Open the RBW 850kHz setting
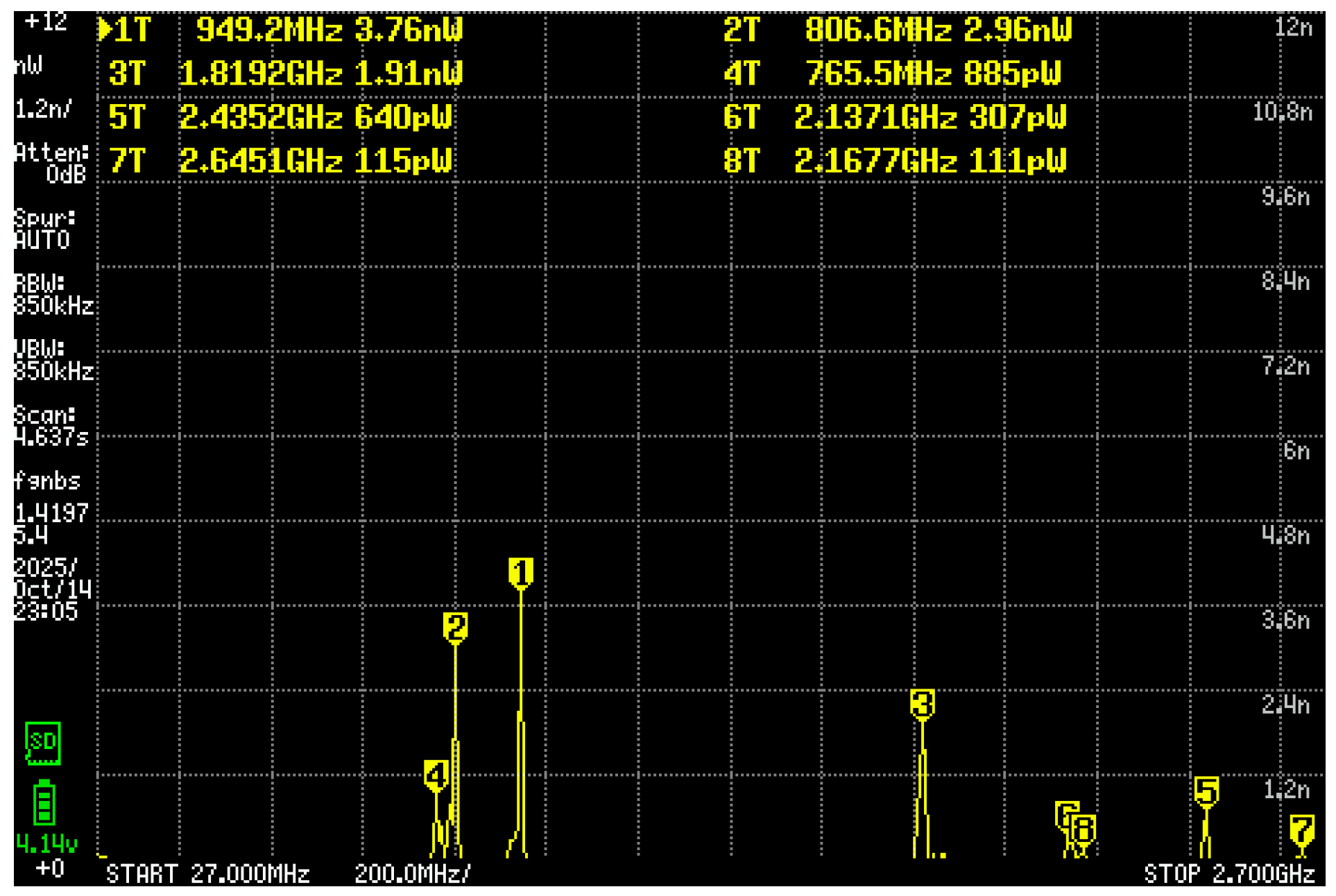 [x=53, y=294]
